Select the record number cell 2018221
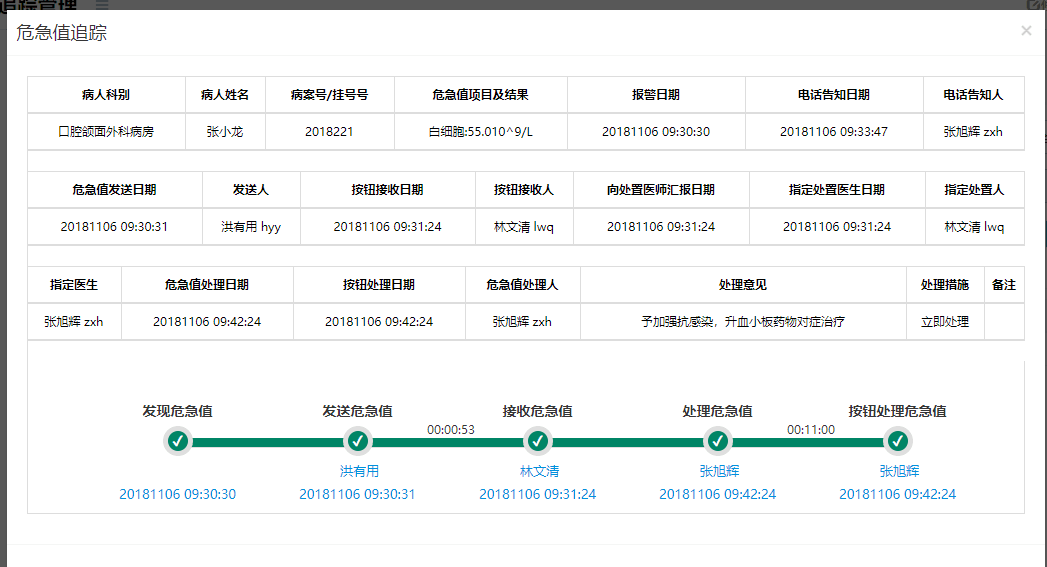1047x567 pixels. [329, 131]
